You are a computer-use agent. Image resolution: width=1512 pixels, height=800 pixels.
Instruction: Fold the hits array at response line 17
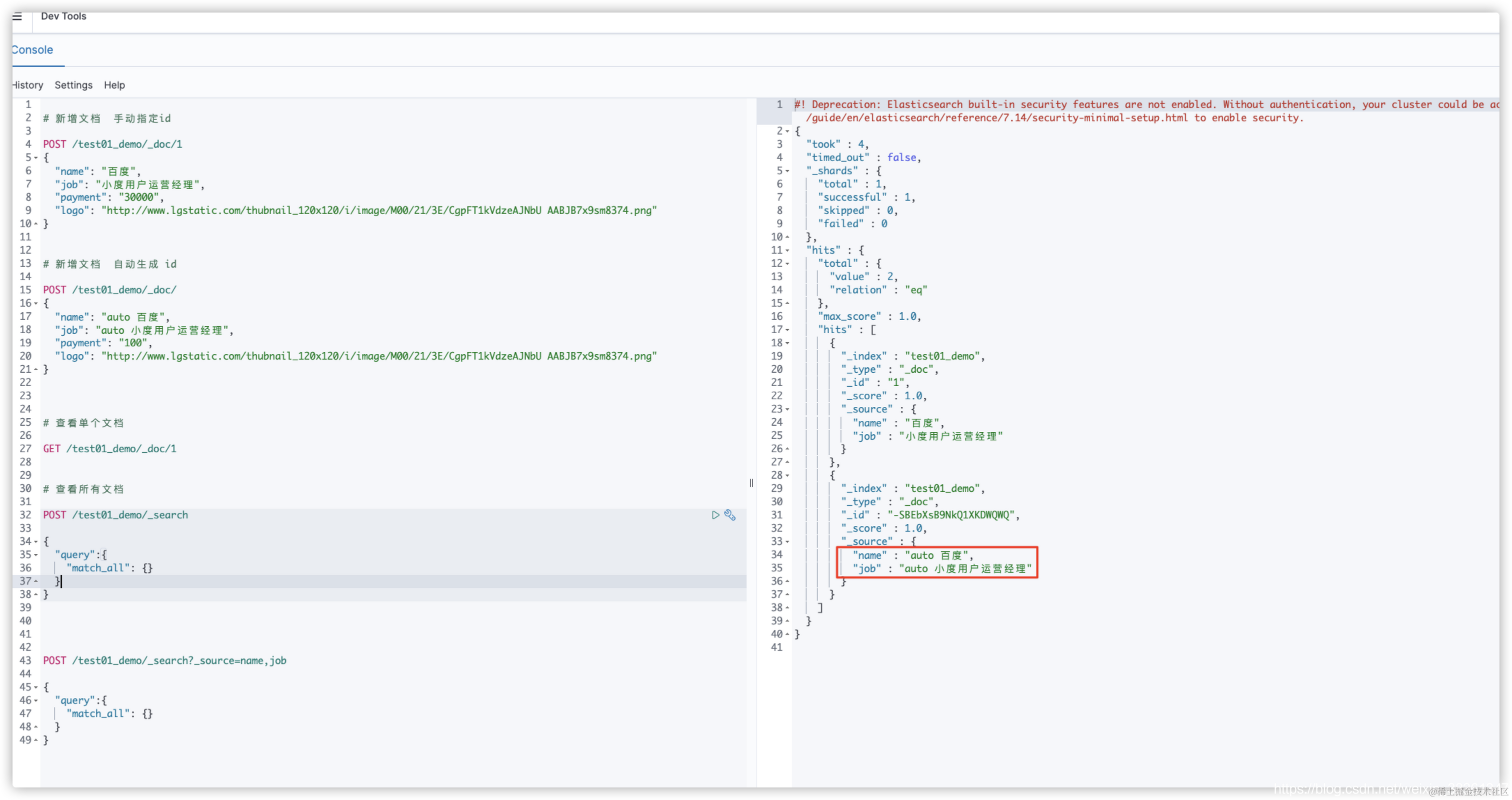coord(787,330)
